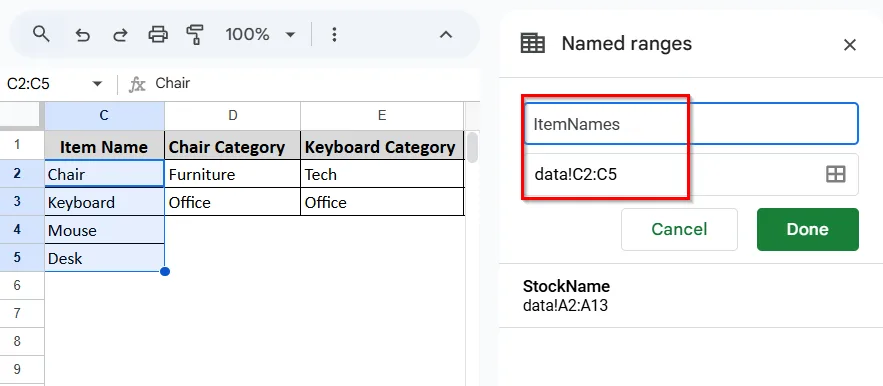Click the selection fill handle dot

[165, 272]
